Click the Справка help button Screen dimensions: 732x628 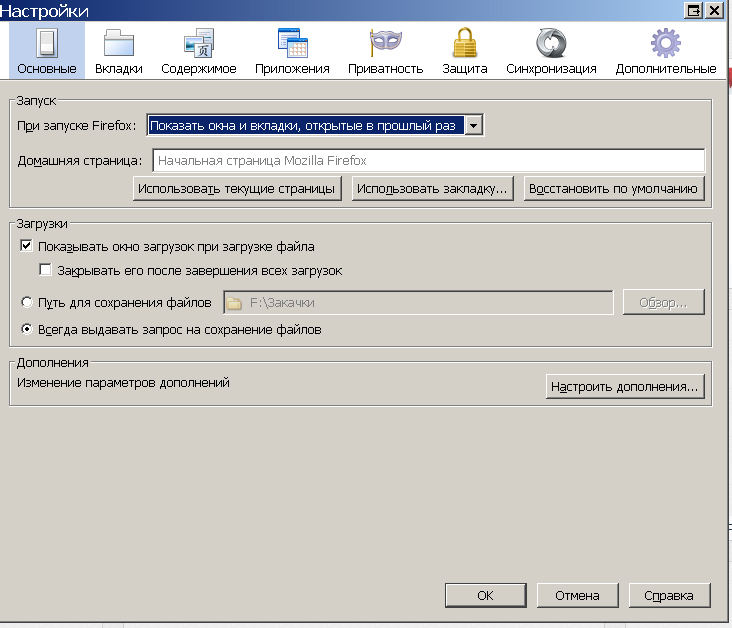click(x=668, y=595)
